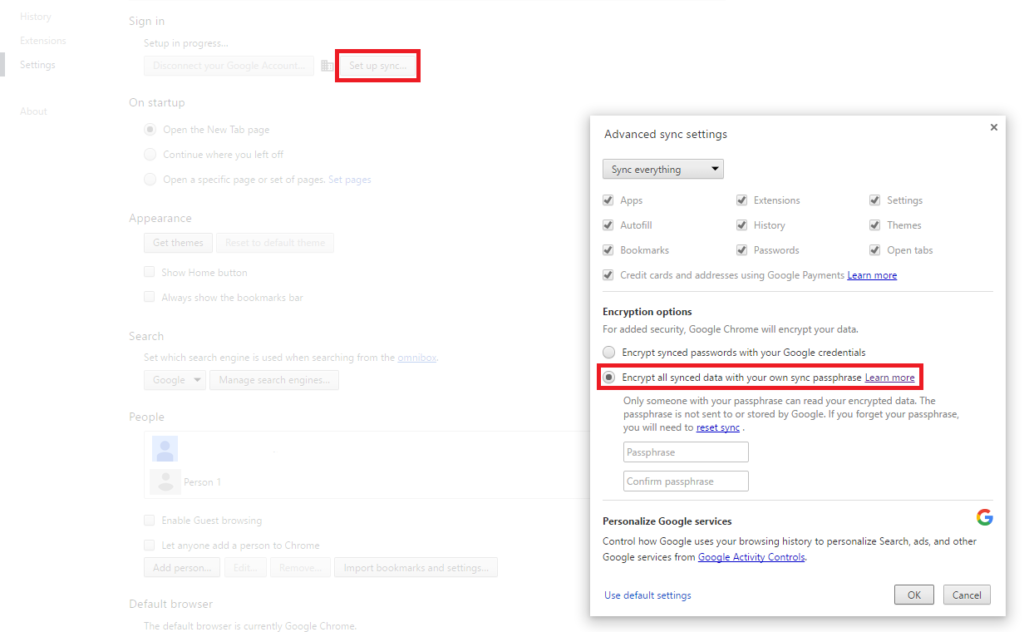Select Encrypt all synced data with passphrase
This screenshot has width=1024, height=632.
click(x=609, y=377)
